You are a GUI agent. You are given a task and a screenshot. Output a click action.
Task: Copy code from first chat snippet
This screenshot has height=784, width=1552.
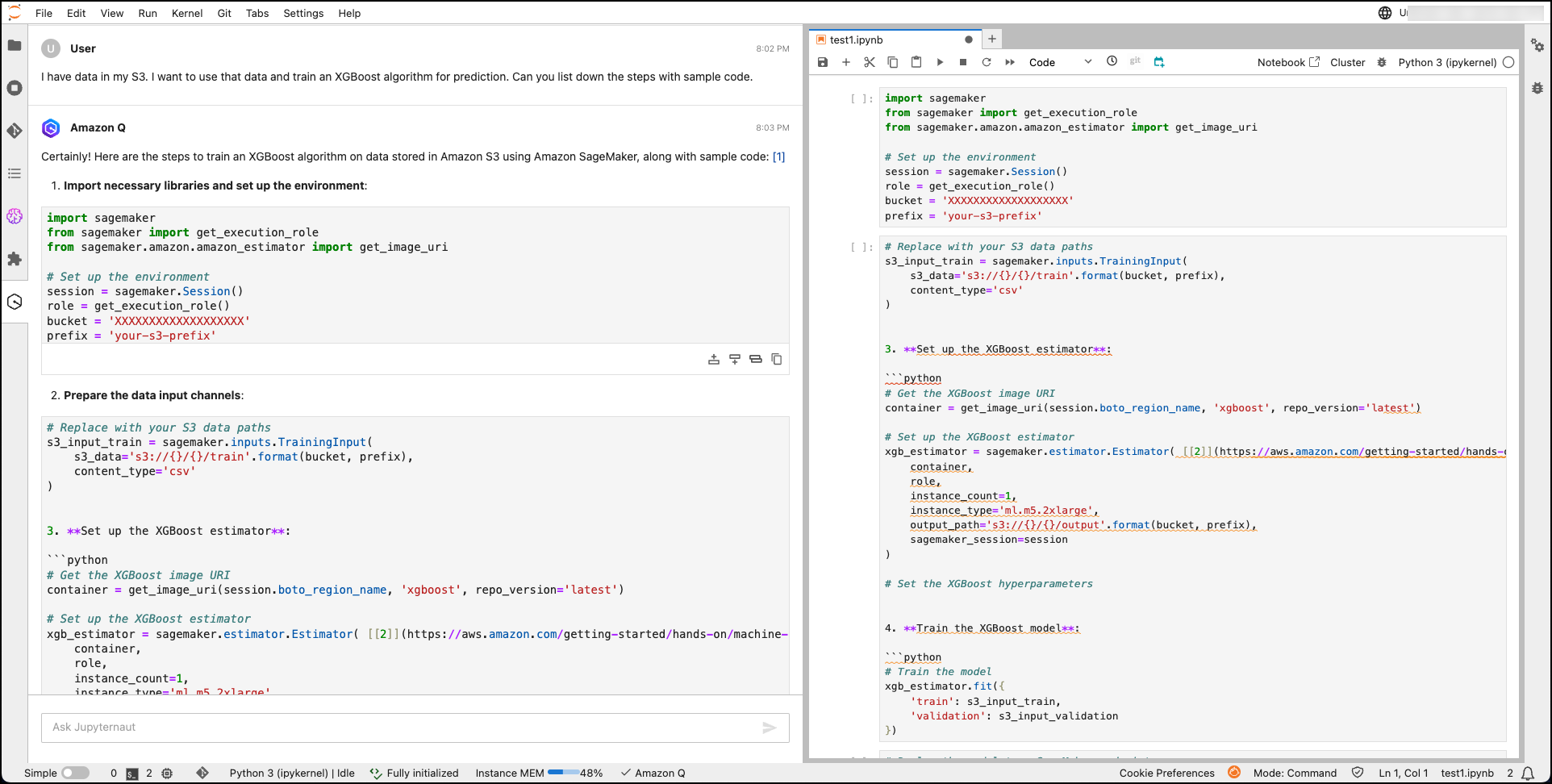[777, 359]
